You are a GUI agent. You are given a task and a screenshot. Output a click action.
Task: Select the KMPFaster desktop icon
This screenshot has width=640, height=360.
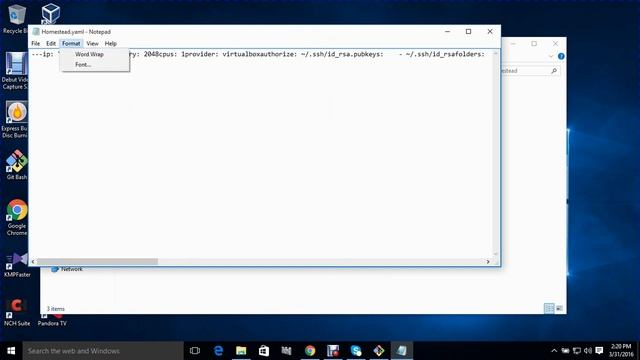[17, 264]
